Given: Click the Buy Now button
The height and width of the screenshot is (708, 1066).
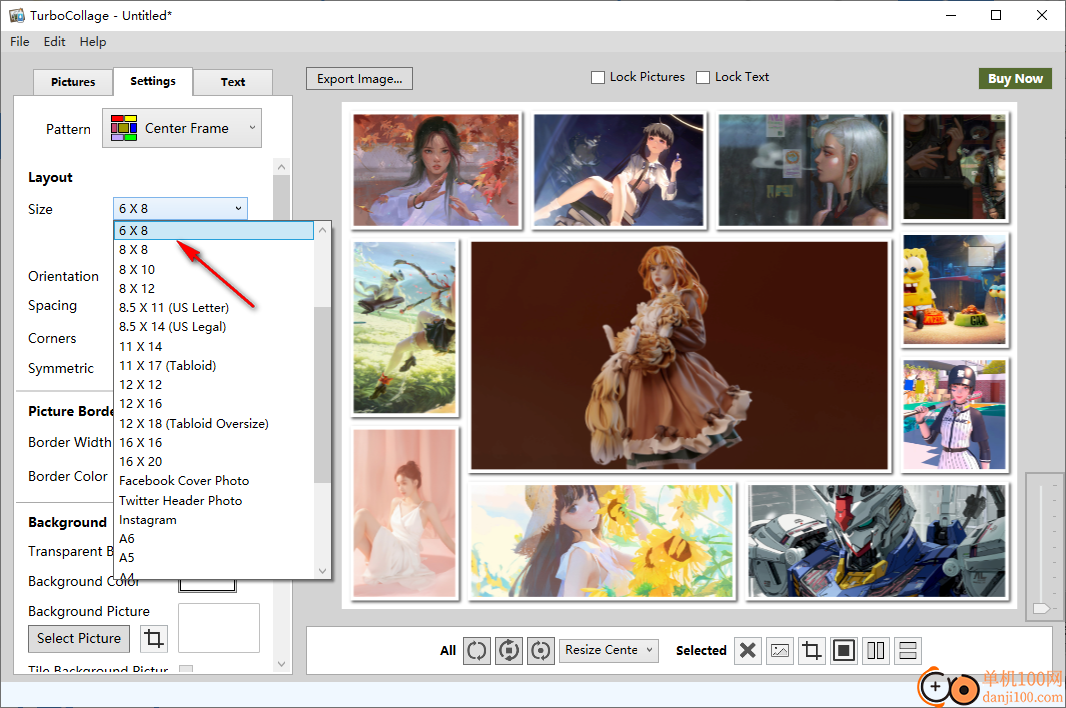Looking at the screenshot, I should (x=1015, y=78).
